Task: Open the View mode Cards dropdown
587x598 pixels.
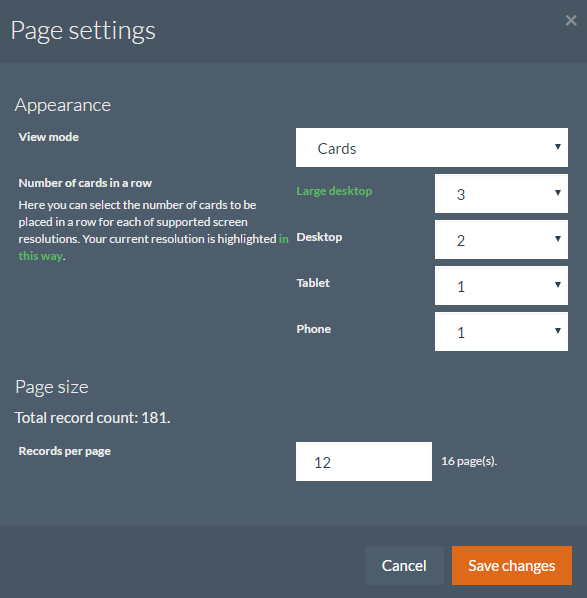Action: 431,148
